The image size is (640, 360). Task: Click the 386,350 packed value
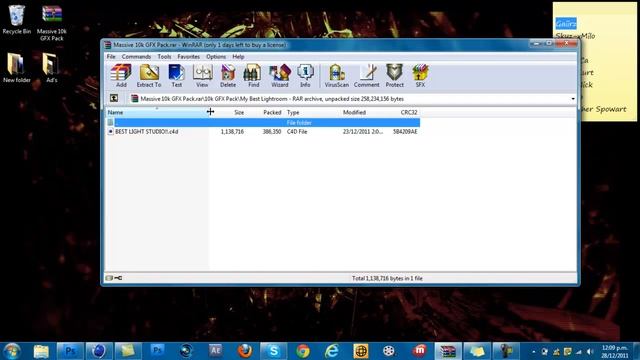(272, 132)
